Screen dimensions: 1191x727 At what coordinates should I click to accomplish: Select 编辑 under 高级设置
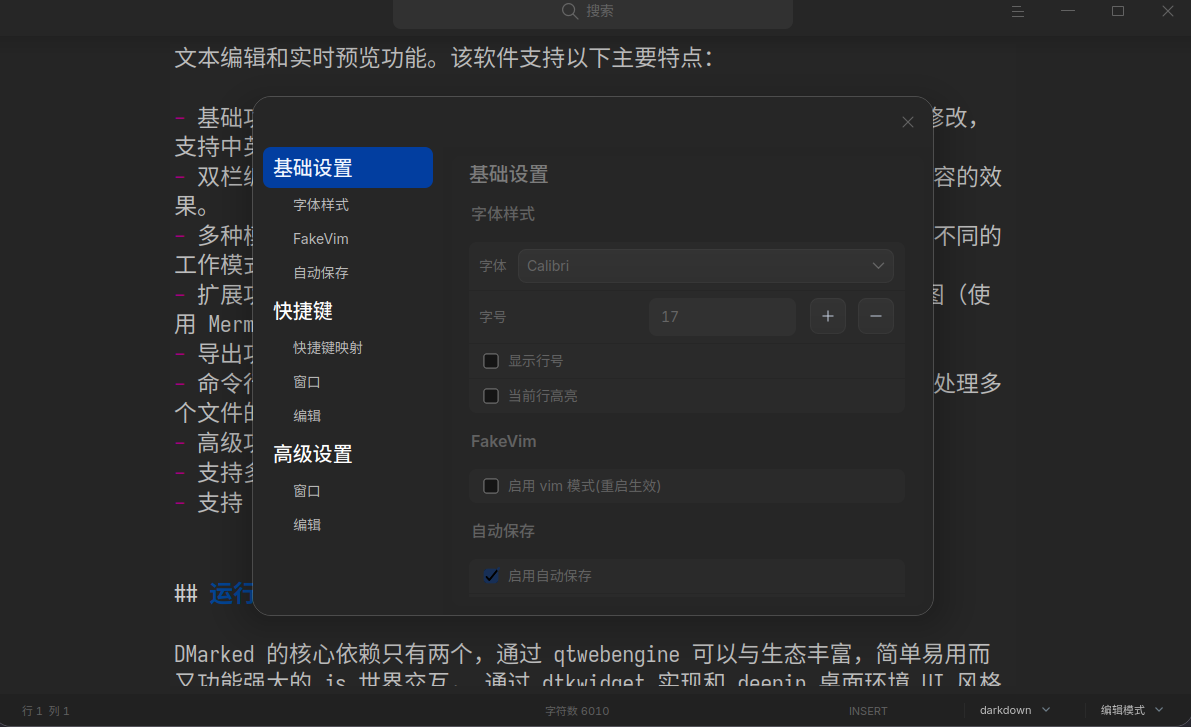(307, 525)
